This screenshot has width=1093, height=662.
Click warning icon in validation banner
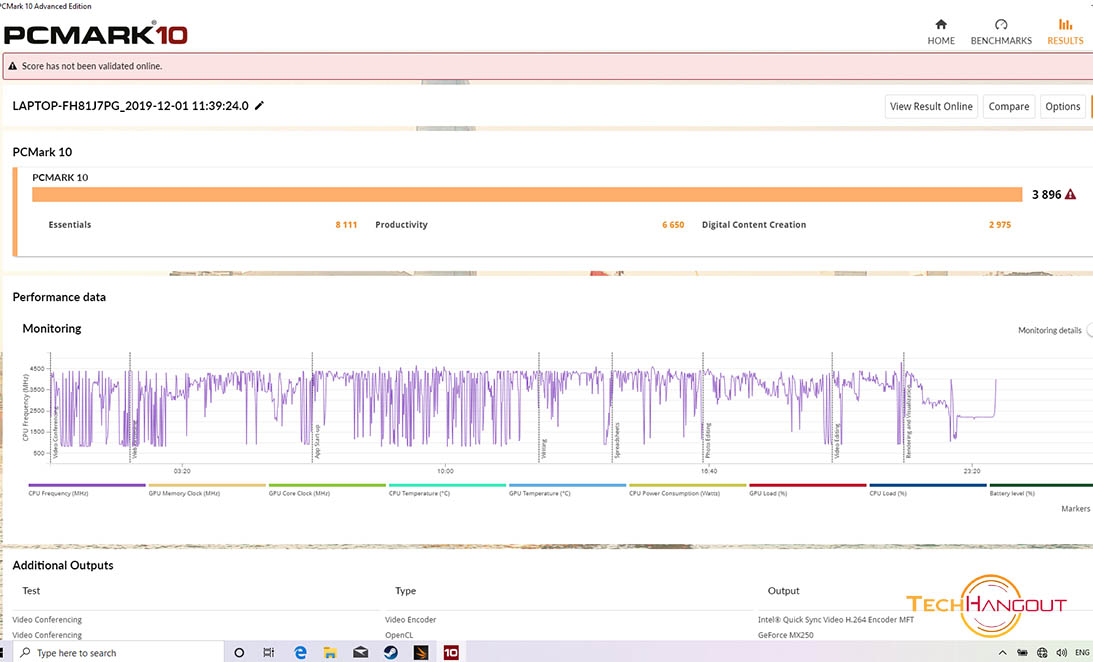13,66
